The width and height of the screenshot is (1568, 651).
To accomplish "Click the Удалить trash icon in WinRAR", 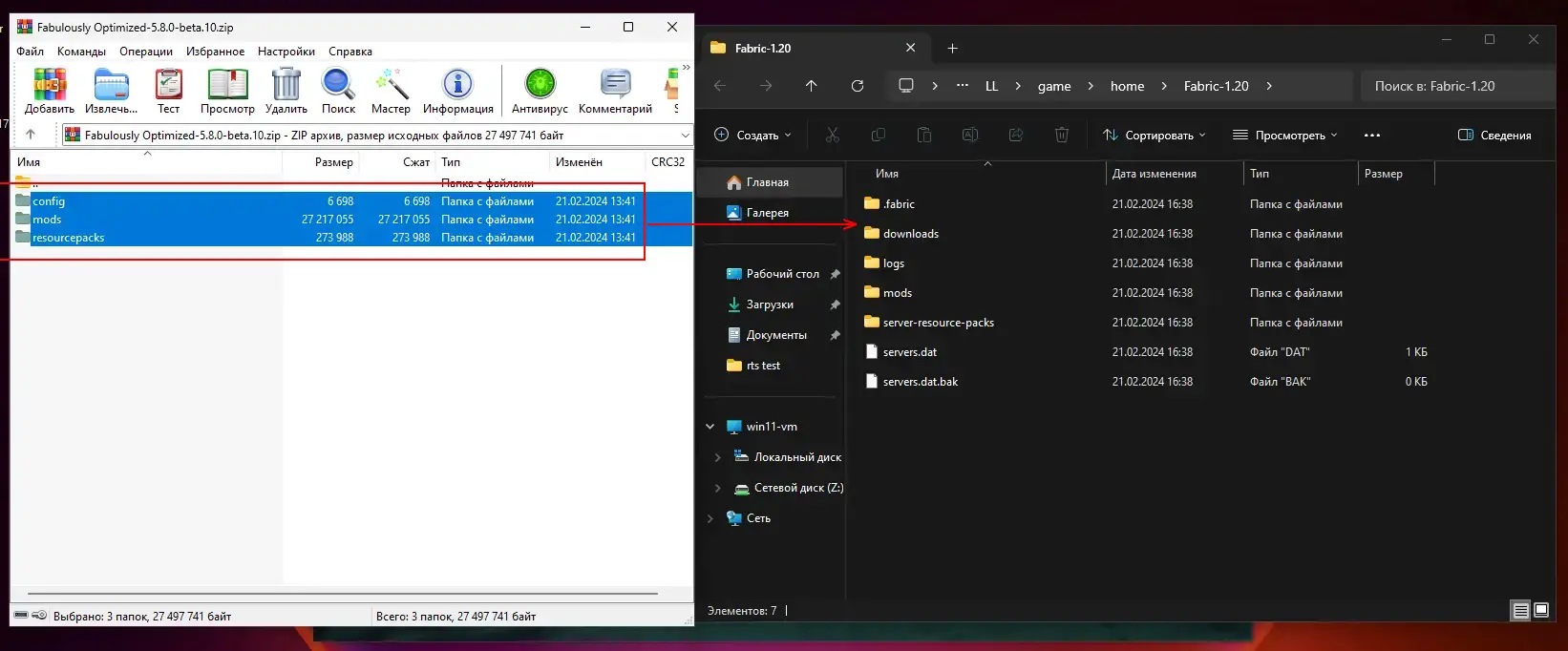I will pyautogui.click(x=286, y=92).
